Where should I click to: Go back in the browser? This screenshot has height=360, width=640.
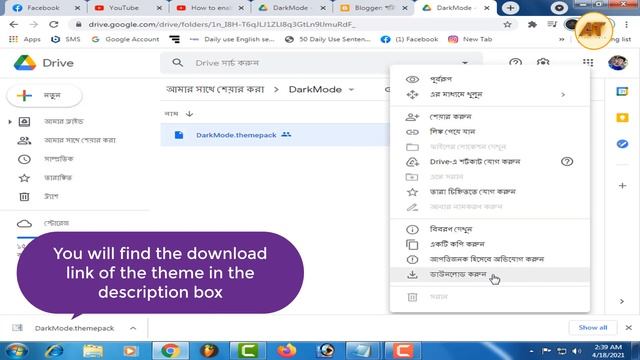point(14,24)
